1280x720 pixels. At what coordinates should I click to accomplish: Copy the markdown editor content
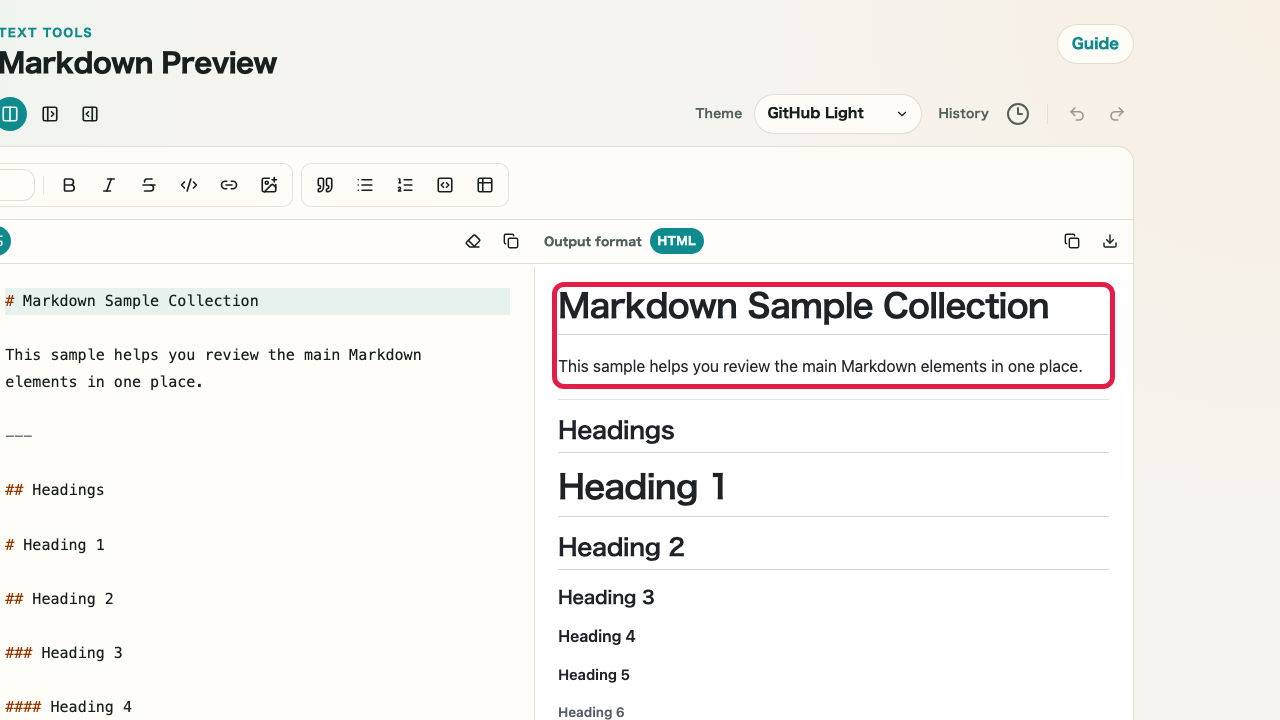pos(511,241)
